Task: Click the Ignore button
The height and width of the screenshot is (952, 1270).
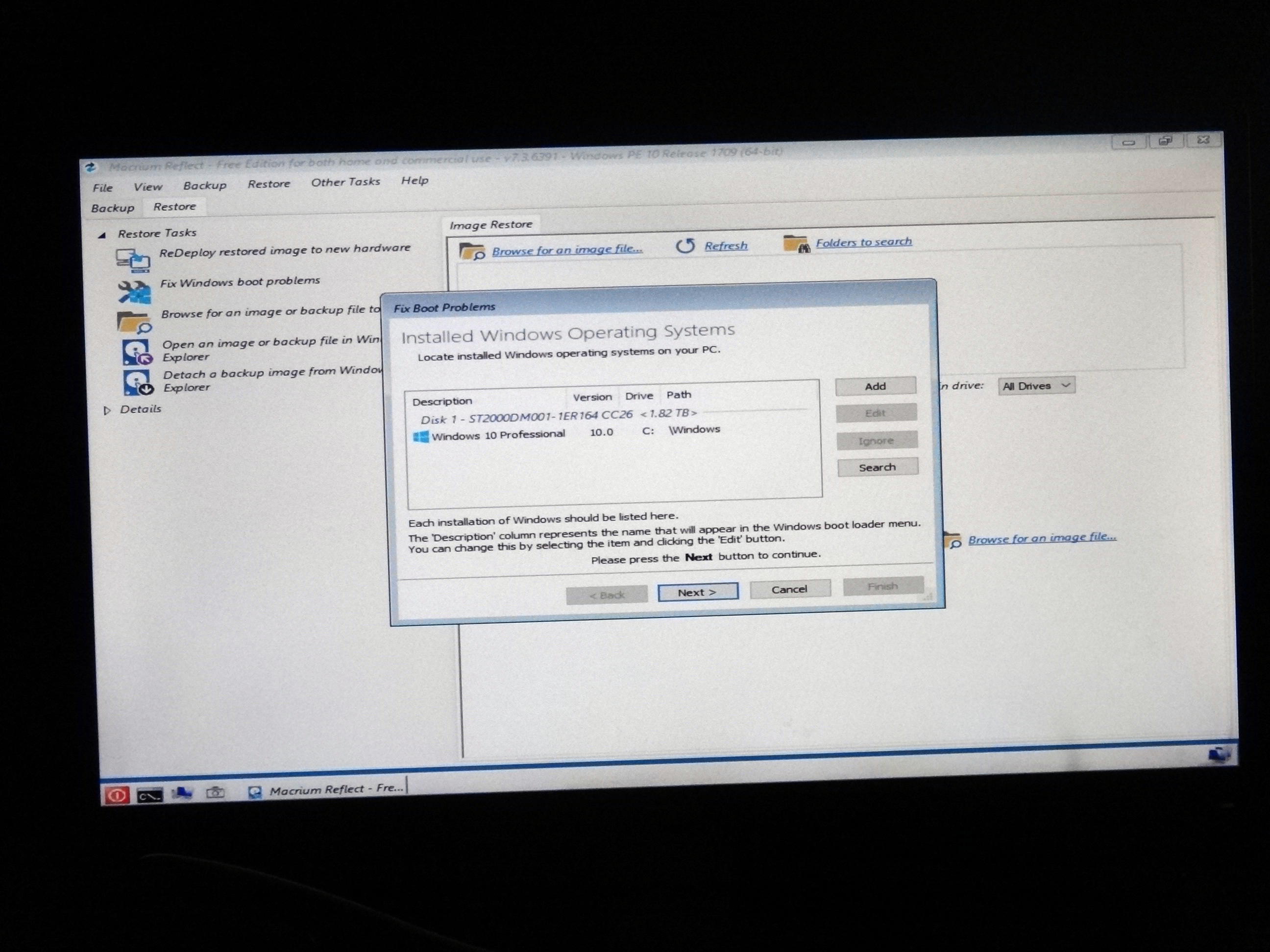Action: coord(877,440)
